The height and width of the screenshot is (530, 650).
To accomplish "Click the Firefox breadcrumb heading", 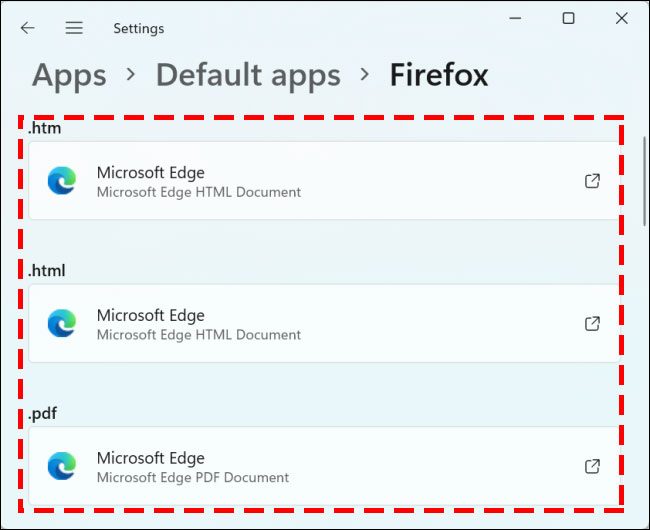I will 439,75.
